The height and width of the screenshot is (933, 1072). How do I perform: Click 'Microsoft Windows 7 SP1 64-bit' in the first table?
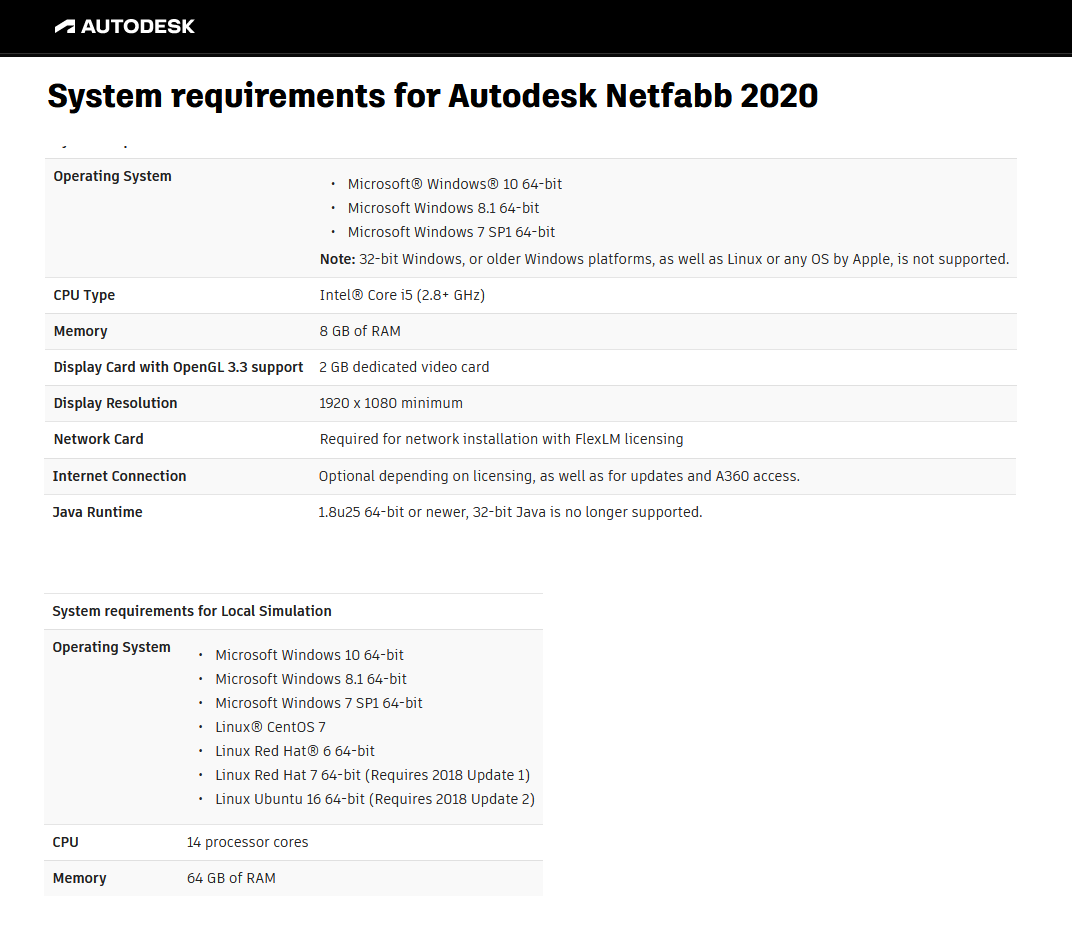[x=451, y=232]
